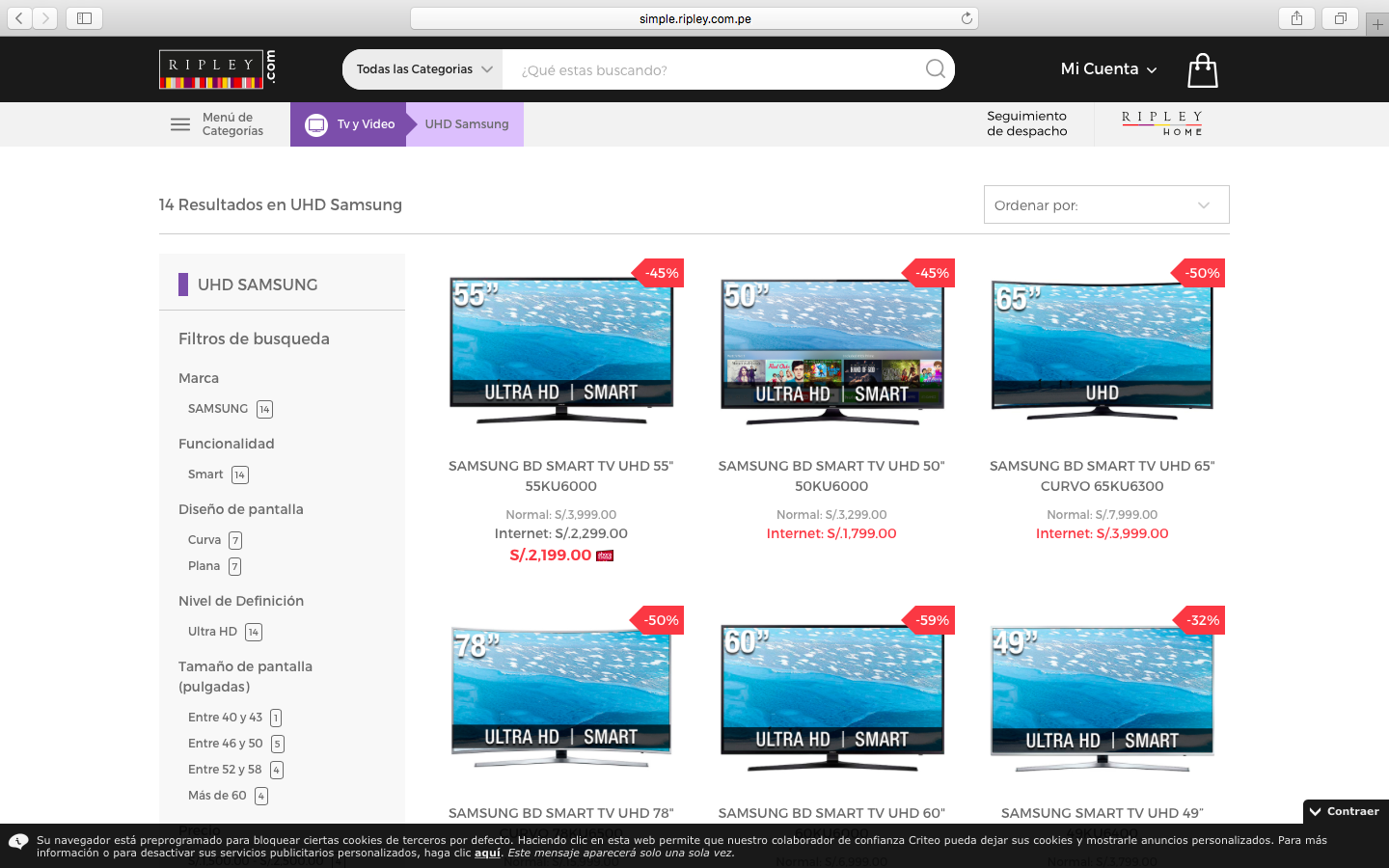Show all tabs in Safari
This screenshot has width=1389, height=868.
(1340, 18)
